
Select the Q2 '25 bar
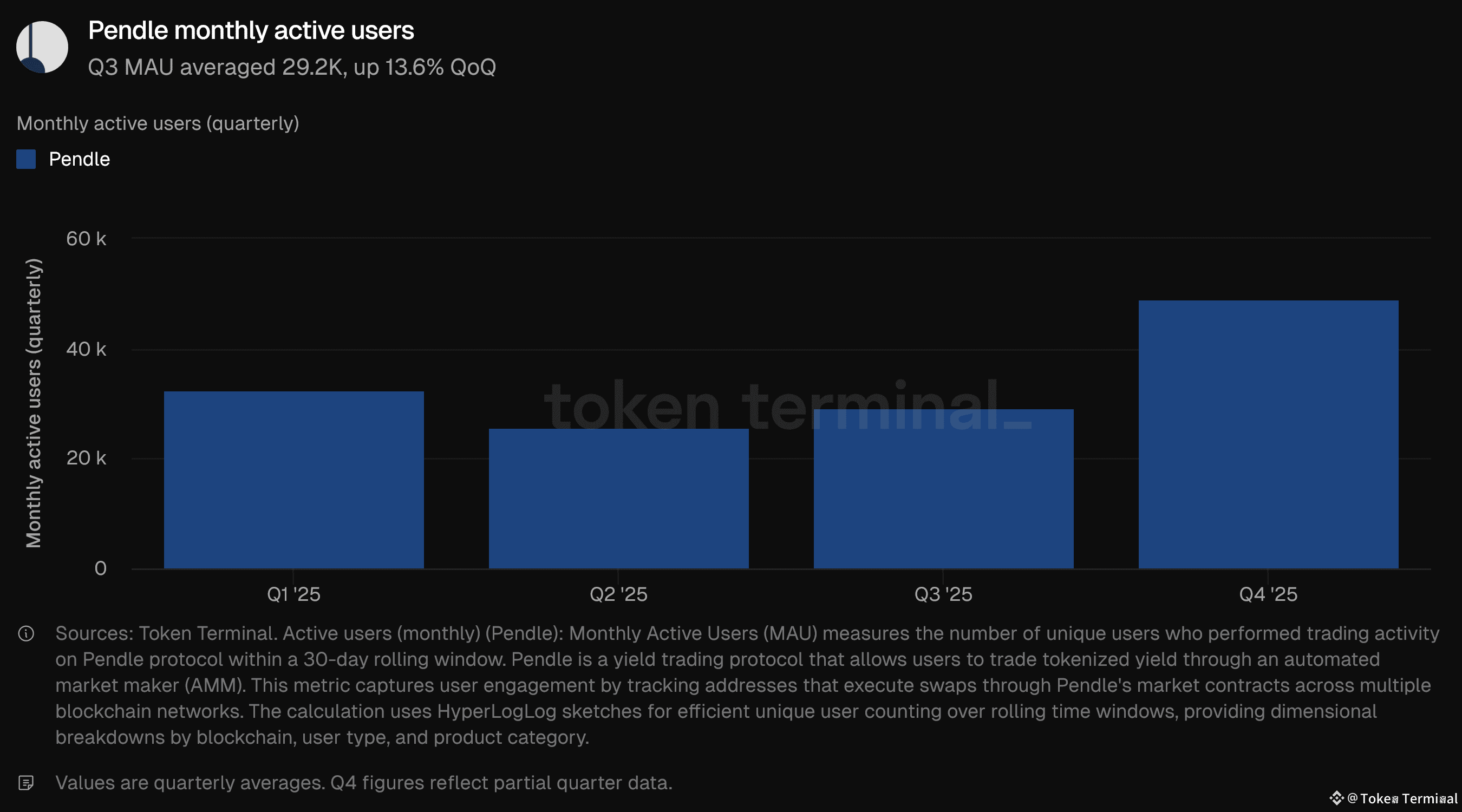[x=618, y=498]
